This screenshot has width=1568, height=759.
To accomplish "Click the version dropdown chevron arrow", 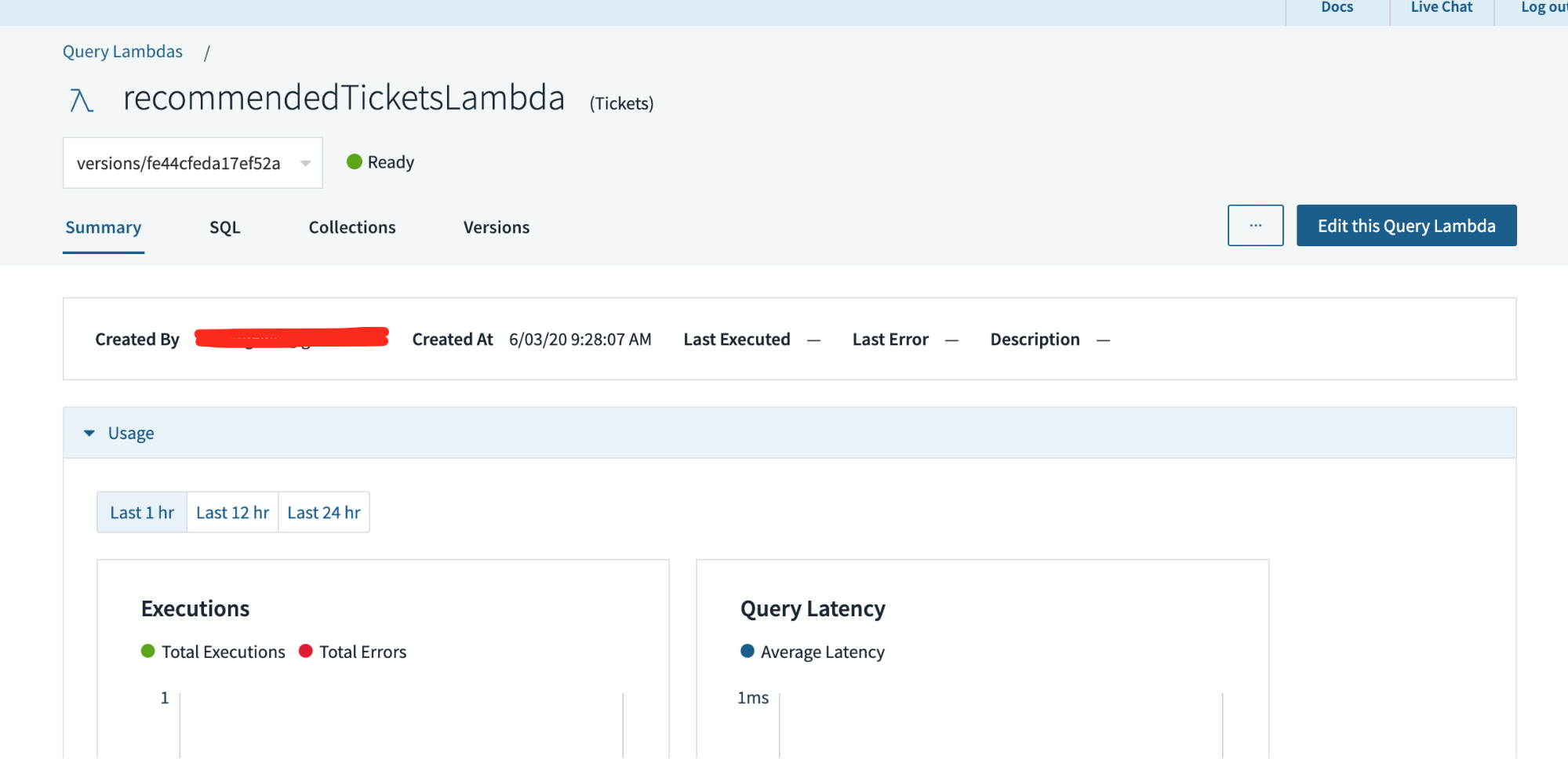I will point(305,162).
